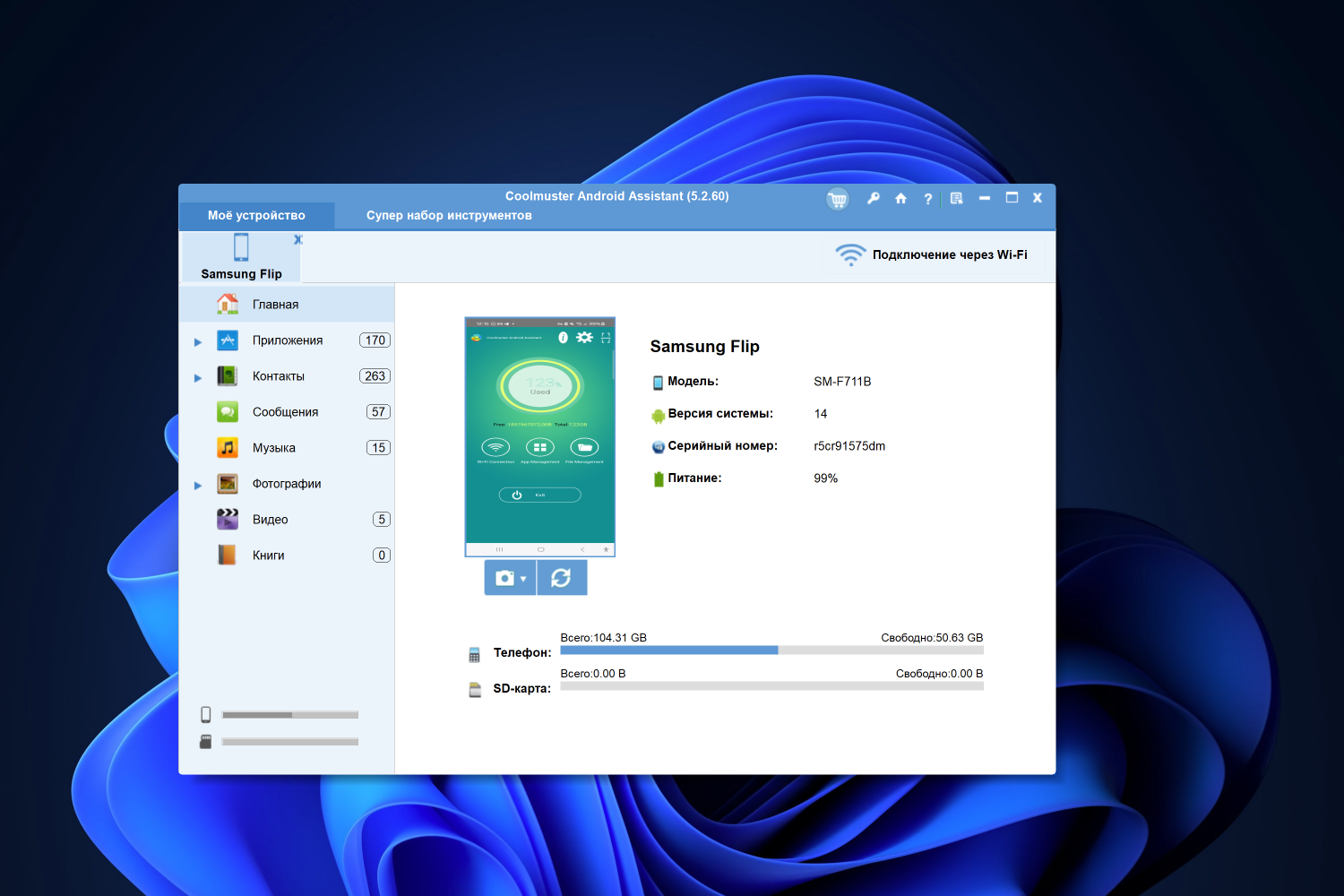Refresh the phone screen preview
Screen dimensions: 1344x896
pyautogui.click(x=562, y=578)
